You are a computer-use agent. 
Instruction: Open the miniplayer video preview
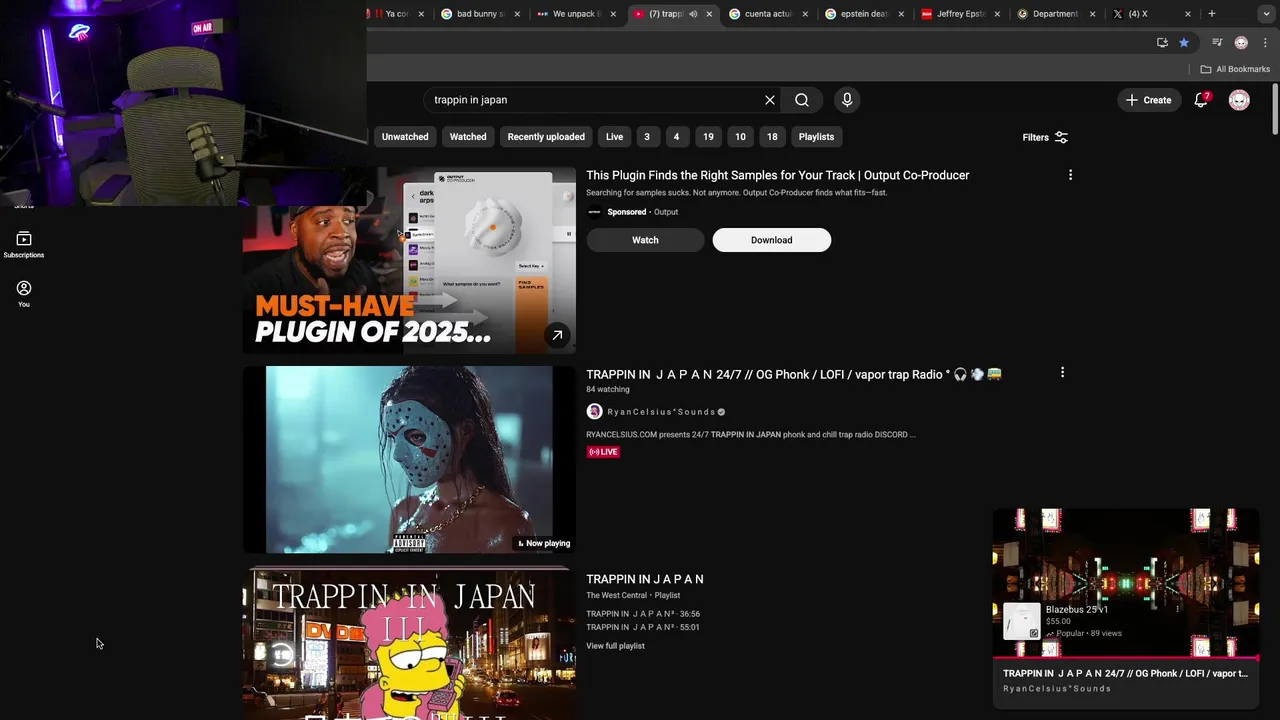(1126, 582)
